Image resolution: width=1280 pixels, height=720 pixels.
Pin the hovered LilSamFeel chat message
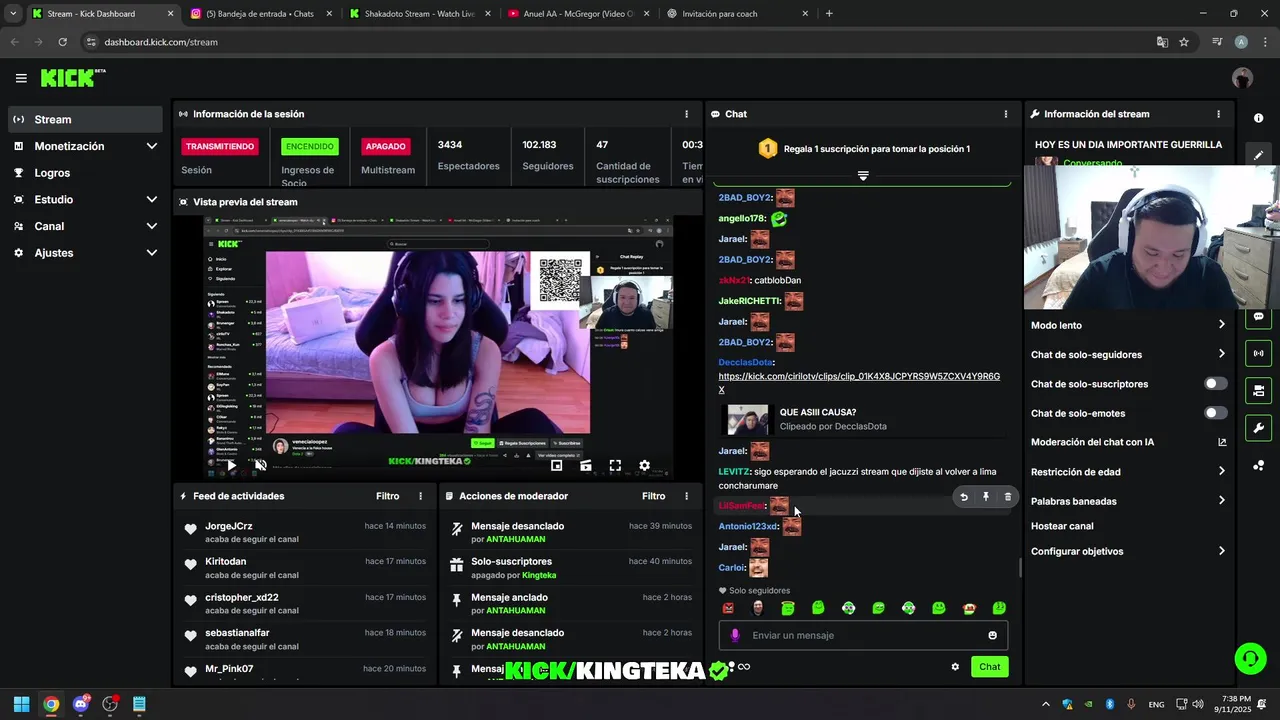click(986, 497)
